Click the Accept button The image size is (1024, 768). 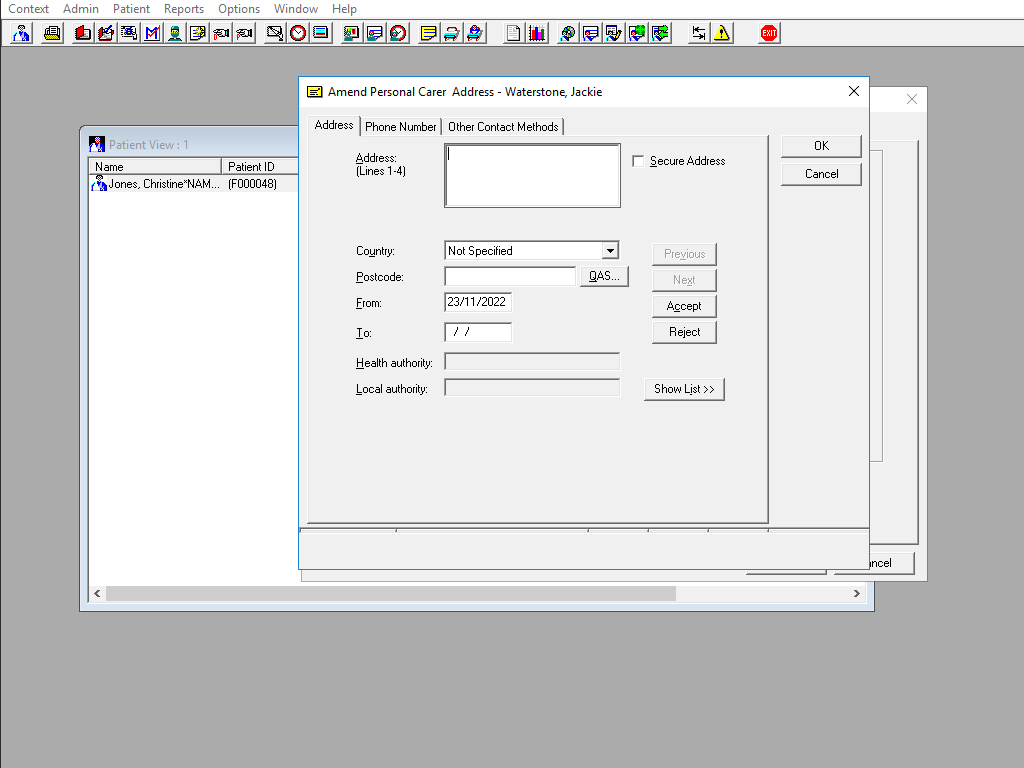pyautogui.click(x=684, y=306)
